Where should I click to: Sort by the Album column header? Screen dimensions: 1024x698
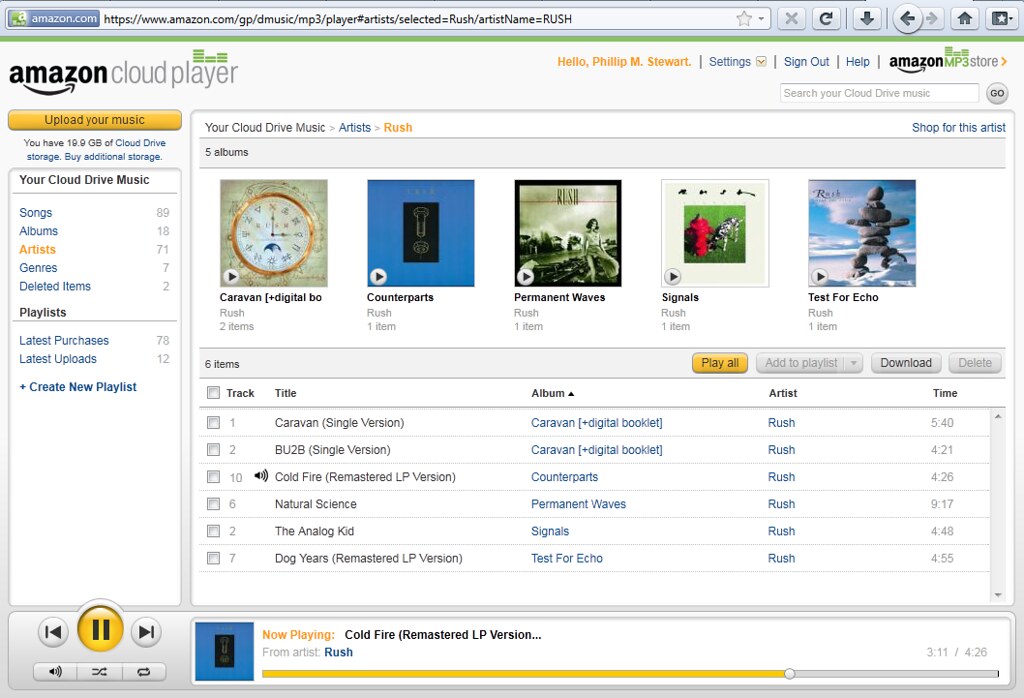552,393
